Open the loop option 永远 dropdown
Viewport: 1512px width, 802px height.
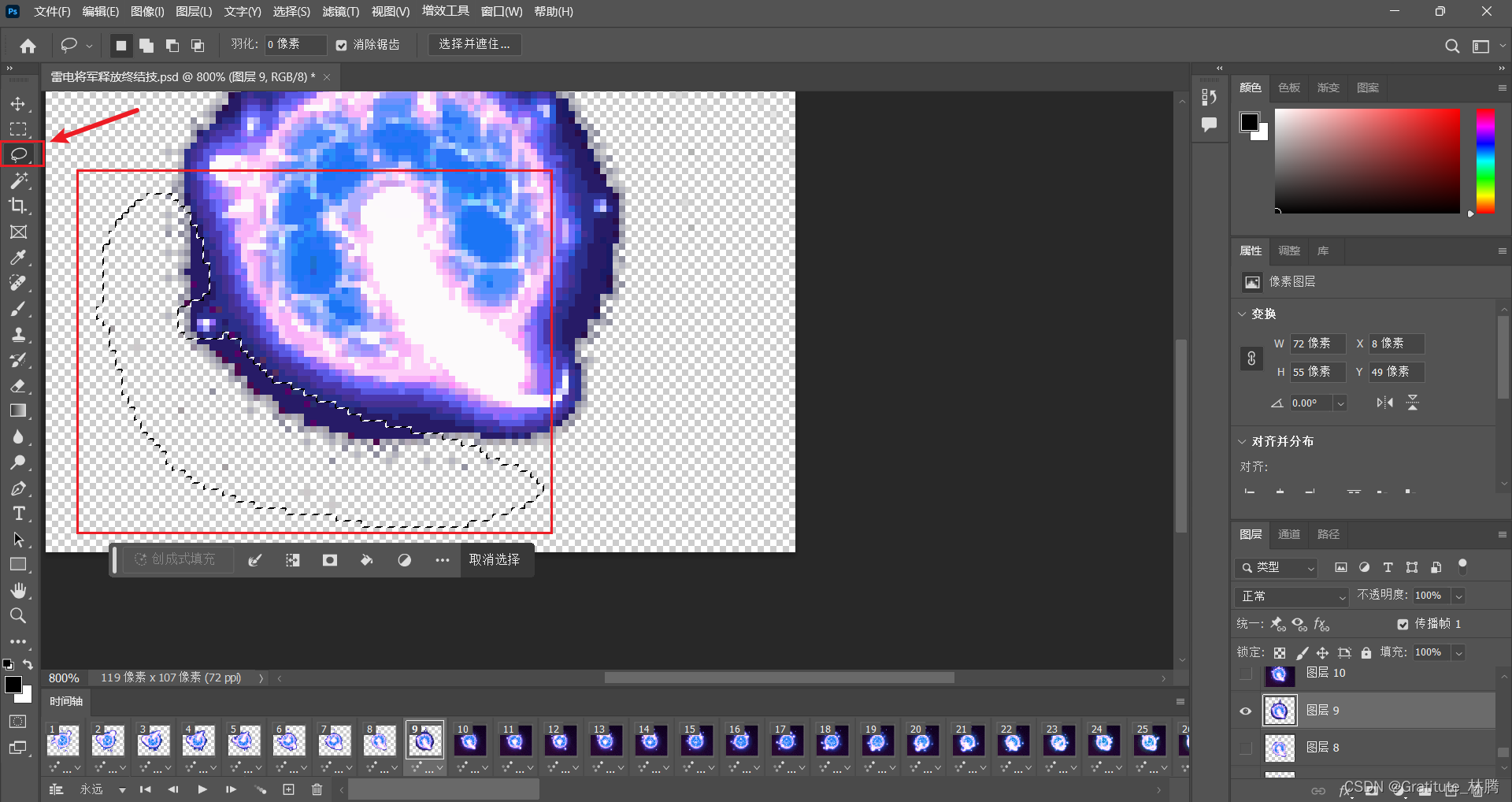(x=122, y=790)
